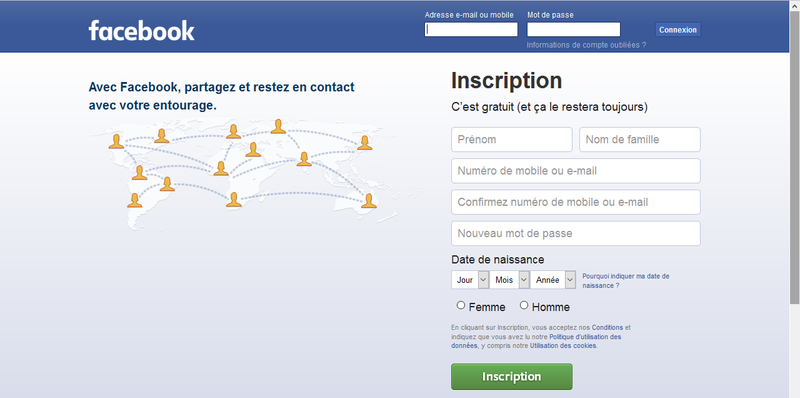Click the Prénom input field
The image size is (800, 398).
[512, 139]
